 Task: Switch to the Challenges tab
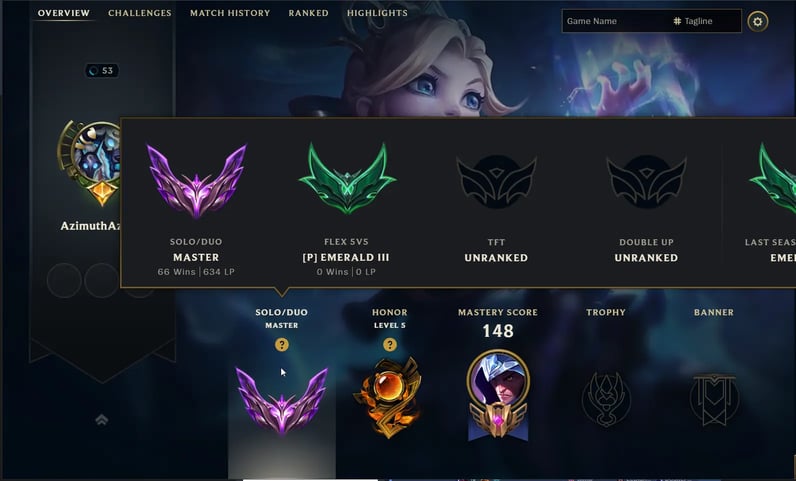click(140, 13)
